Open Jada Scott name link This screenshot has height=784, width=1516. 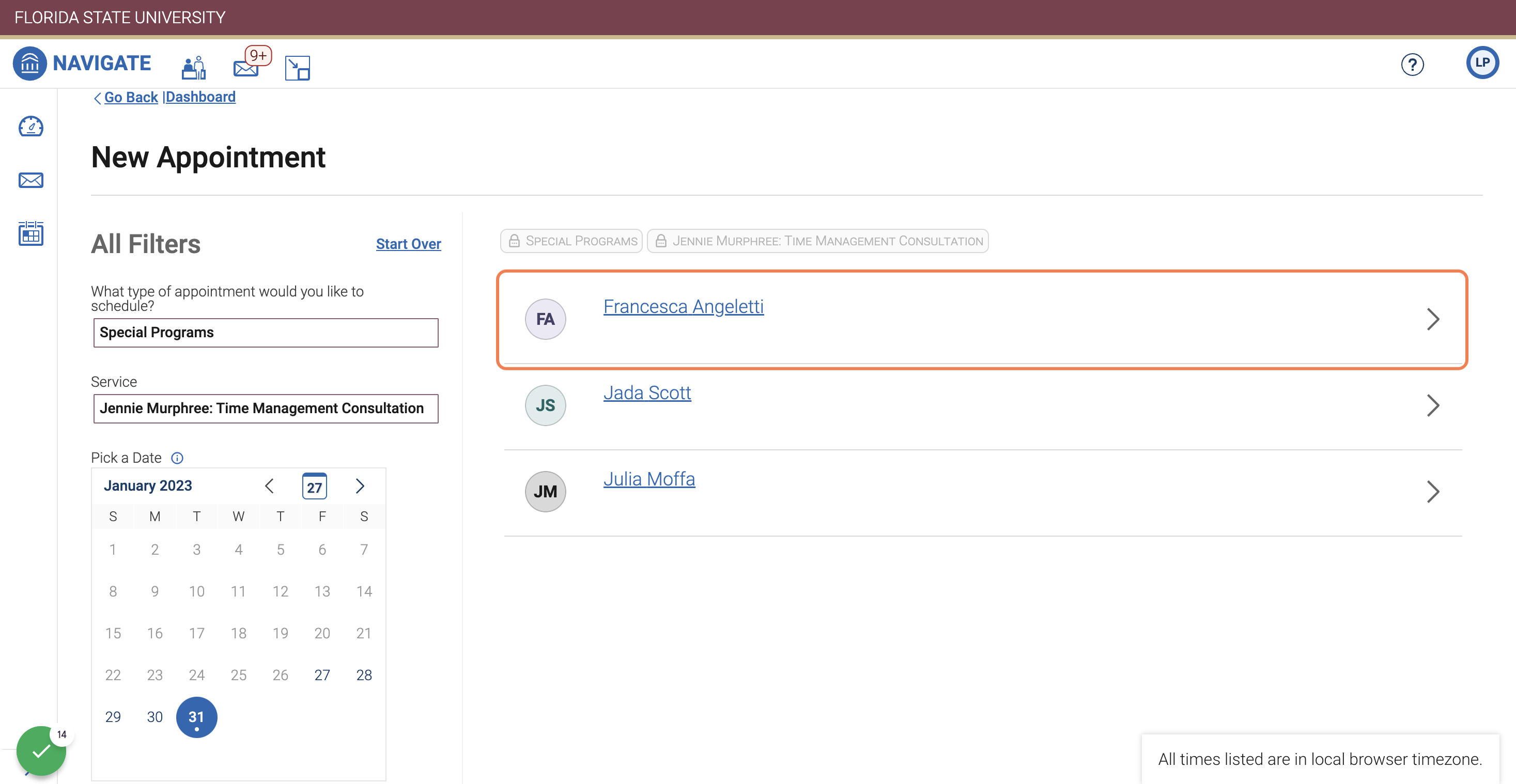click(x=647, y=393)
